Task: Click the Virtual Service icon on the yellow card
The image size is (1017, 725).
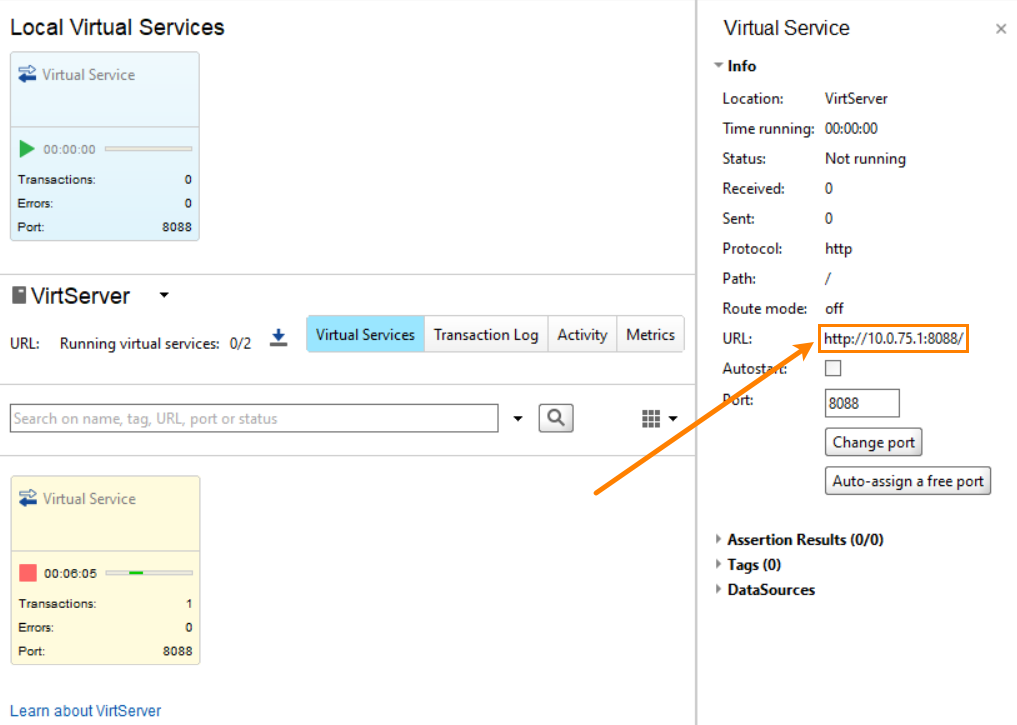Action: (x=29, y=498)
